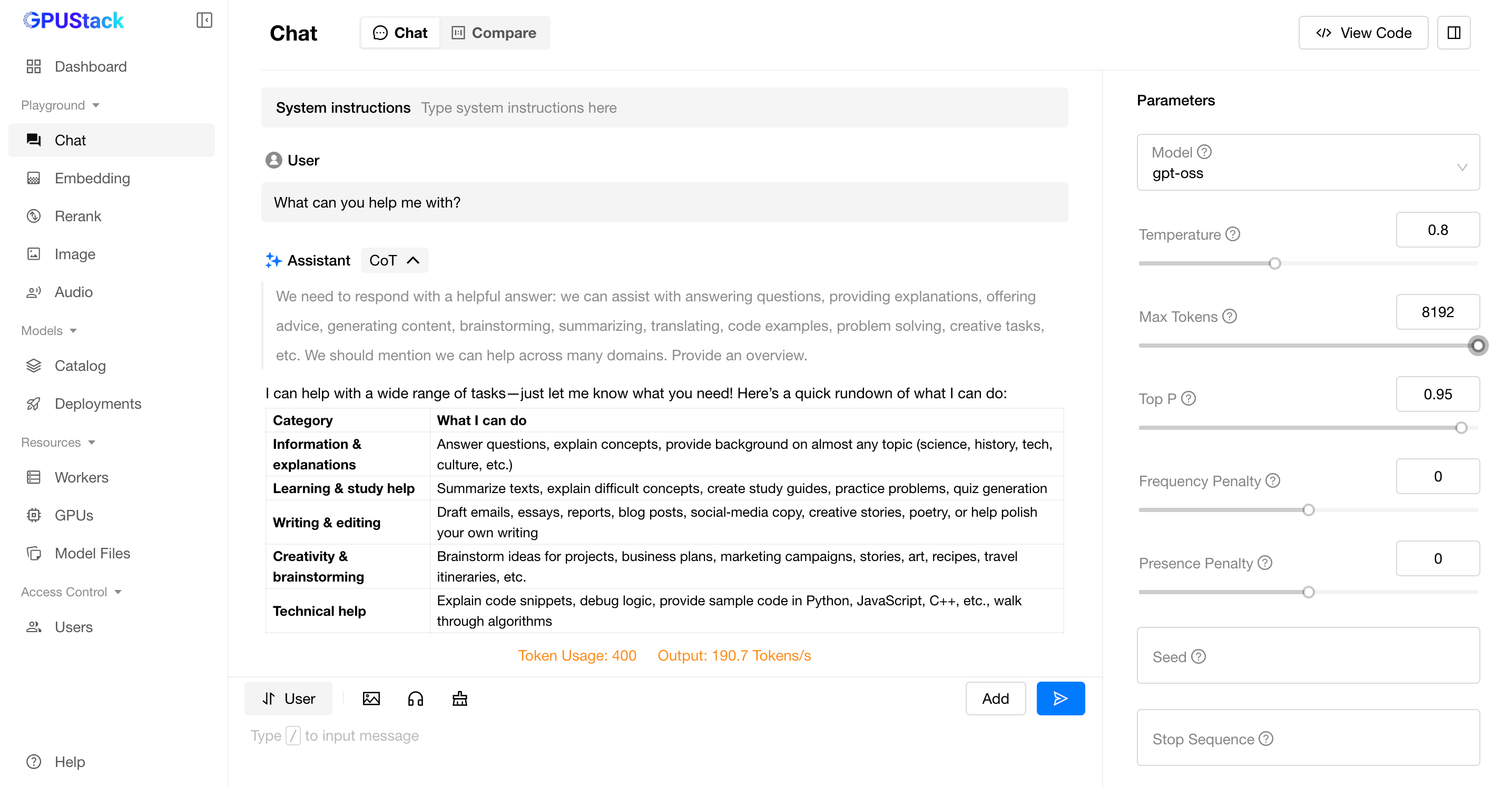Click the View Code button
This screenshot has height=787, width=1512.
tap(1363, 33)
